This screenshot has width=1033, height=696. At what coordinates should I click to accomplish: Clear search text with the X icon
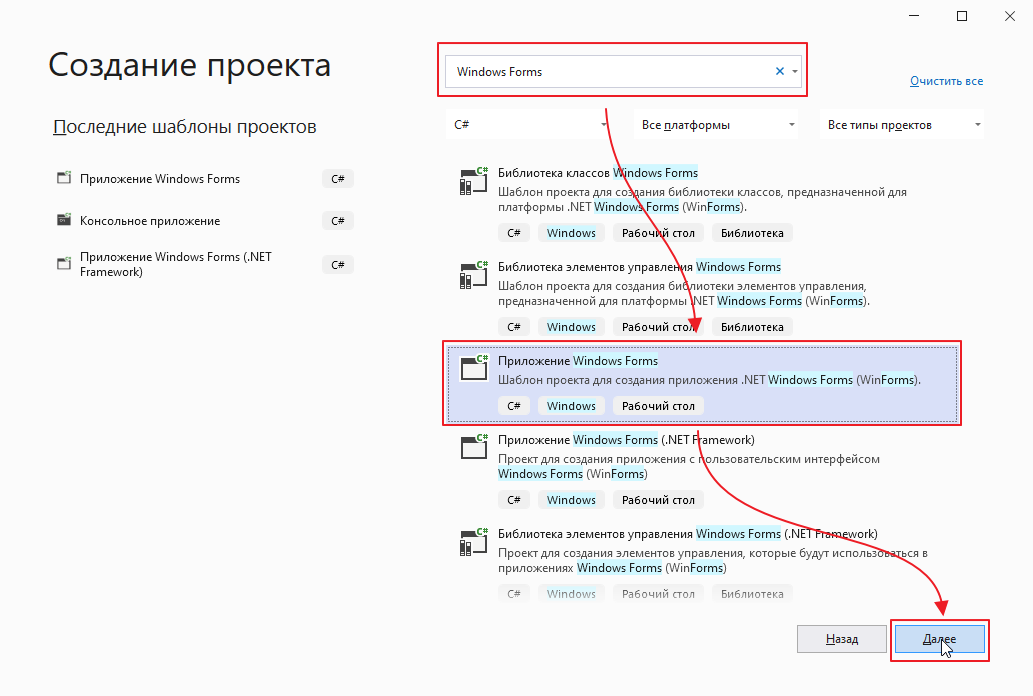click(x=780, y=71)
